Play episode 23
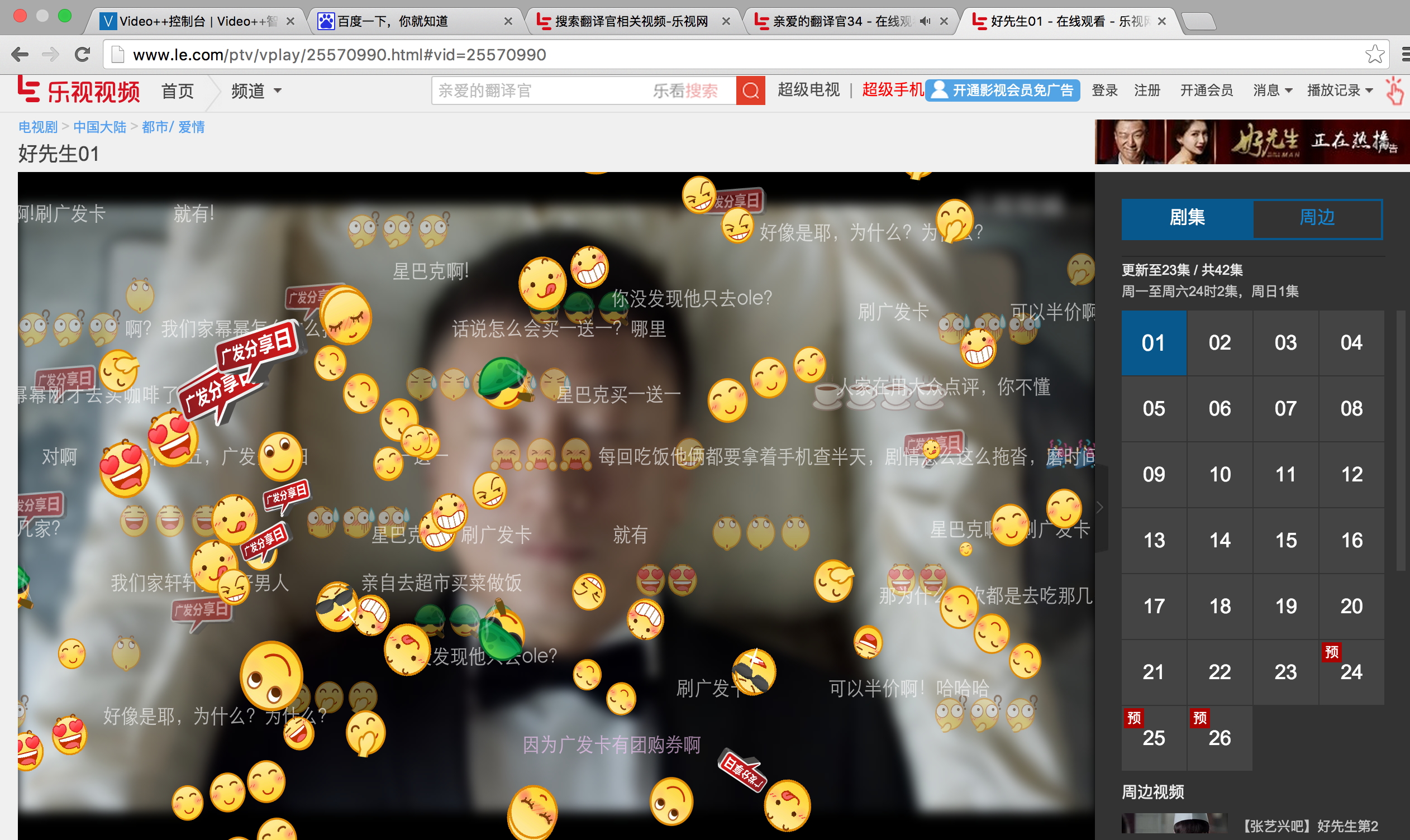The width and height of the screenshot is (1410, 840). [1285, 672]
